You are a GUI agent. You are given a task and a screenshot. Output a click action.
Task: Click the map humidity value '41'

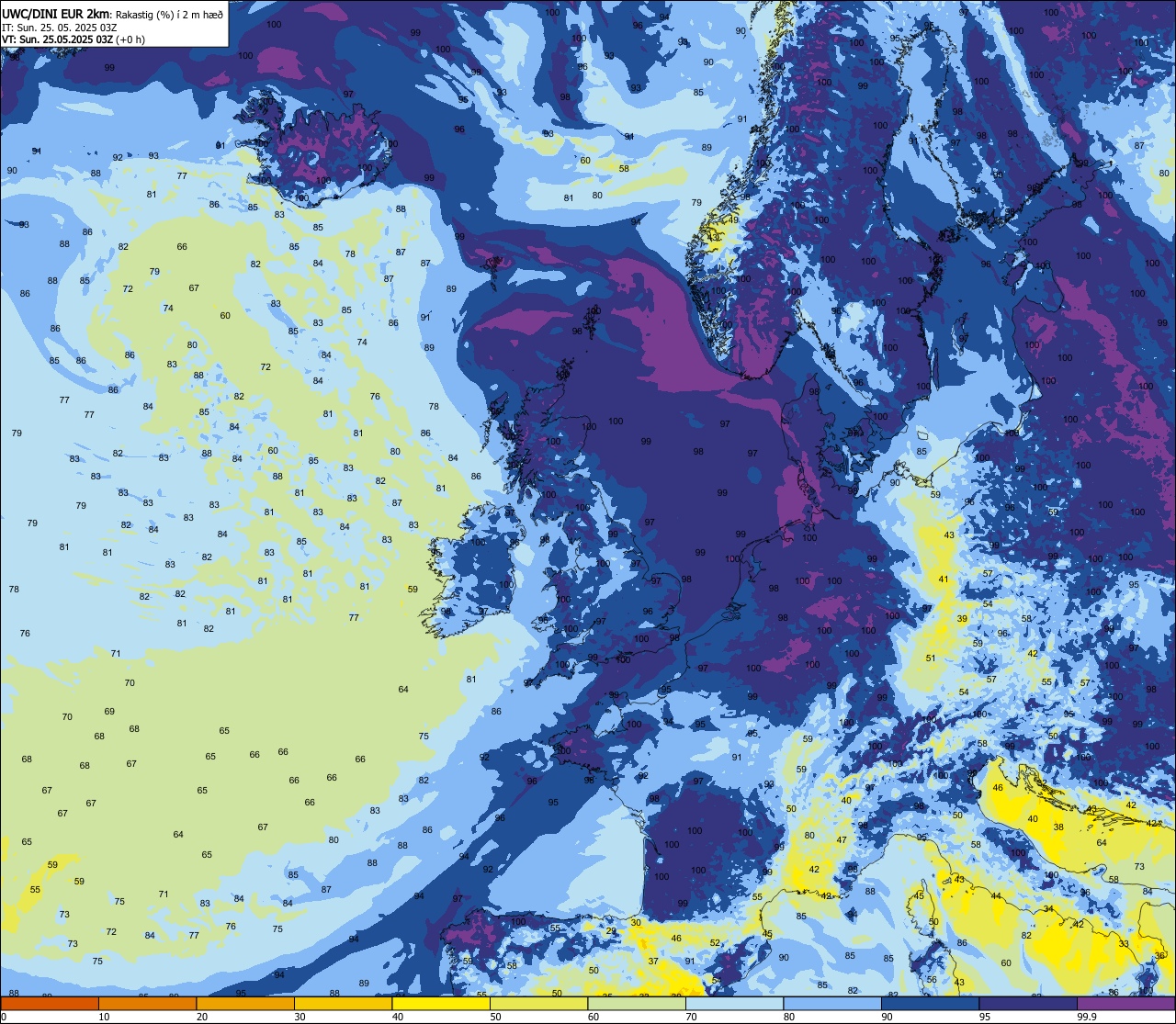pos(944,579)
